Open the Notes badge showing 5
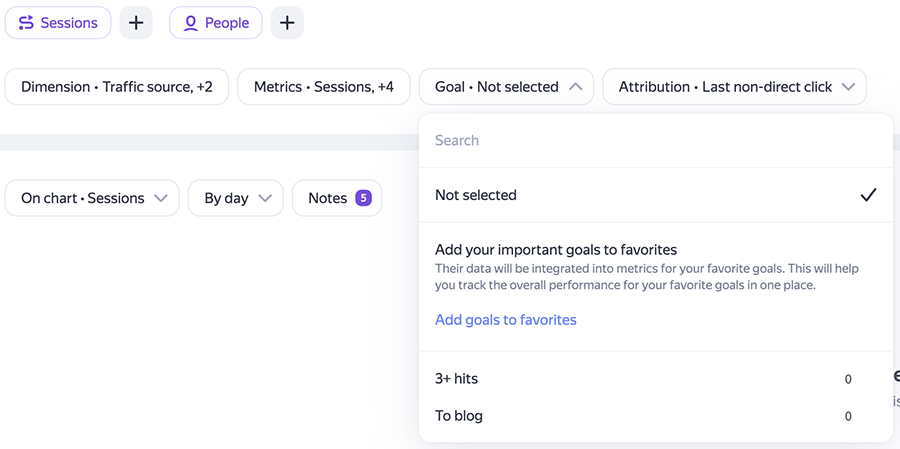 pos(363,198)
